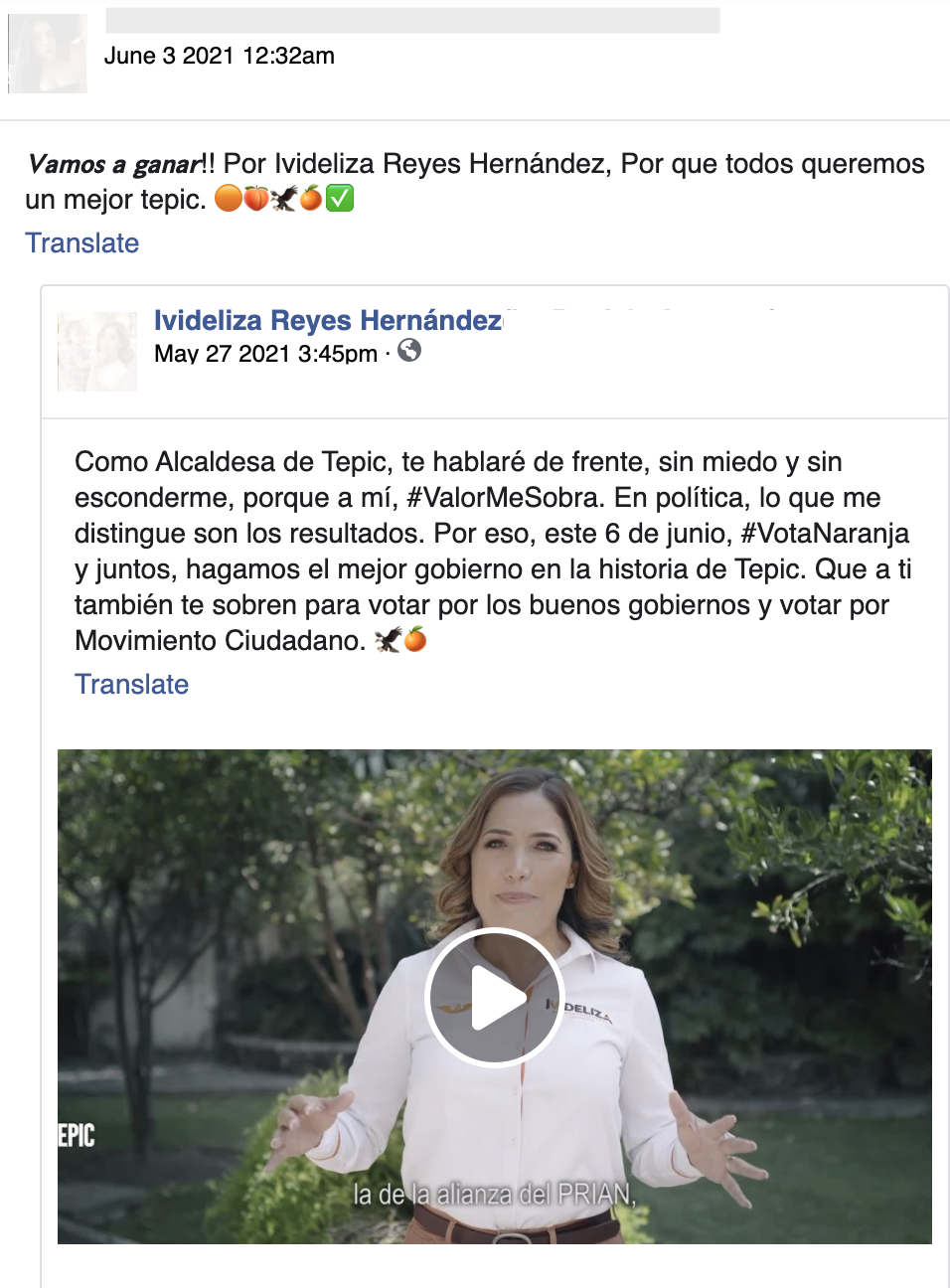
Task: Open Ivideliza Reyes Hernández profile link
Action: point(328,320)
